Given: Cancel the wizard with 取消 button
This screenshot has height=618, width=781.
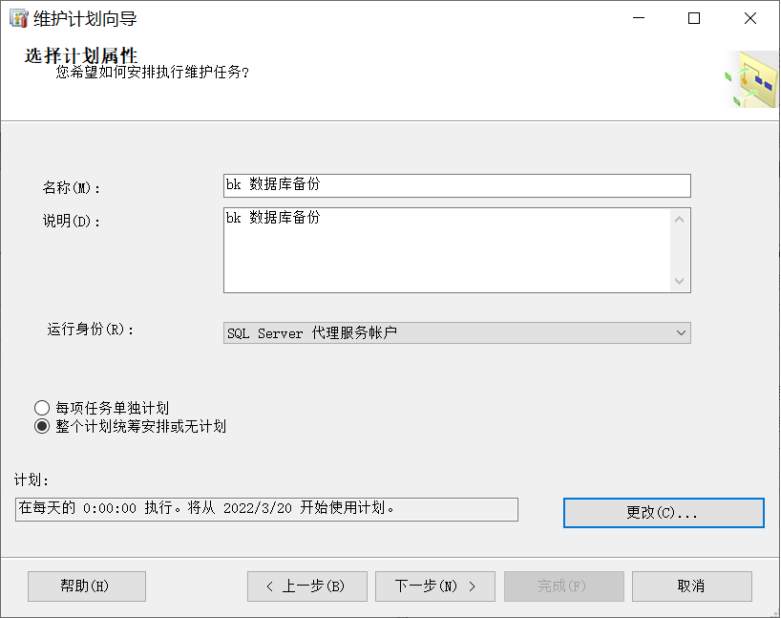Looking at the screenshot, I should (x=692, y=586).
